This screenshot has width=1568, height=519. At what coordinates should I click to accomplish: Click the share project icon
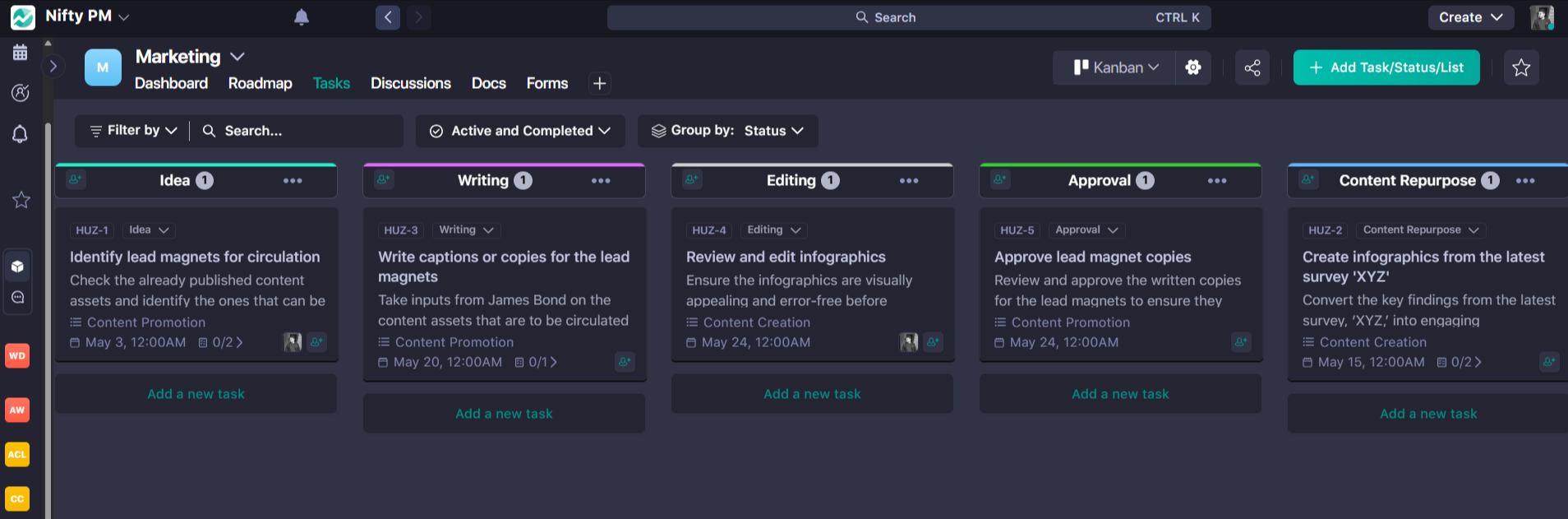pyautogui.click(x=1252, y=67)
